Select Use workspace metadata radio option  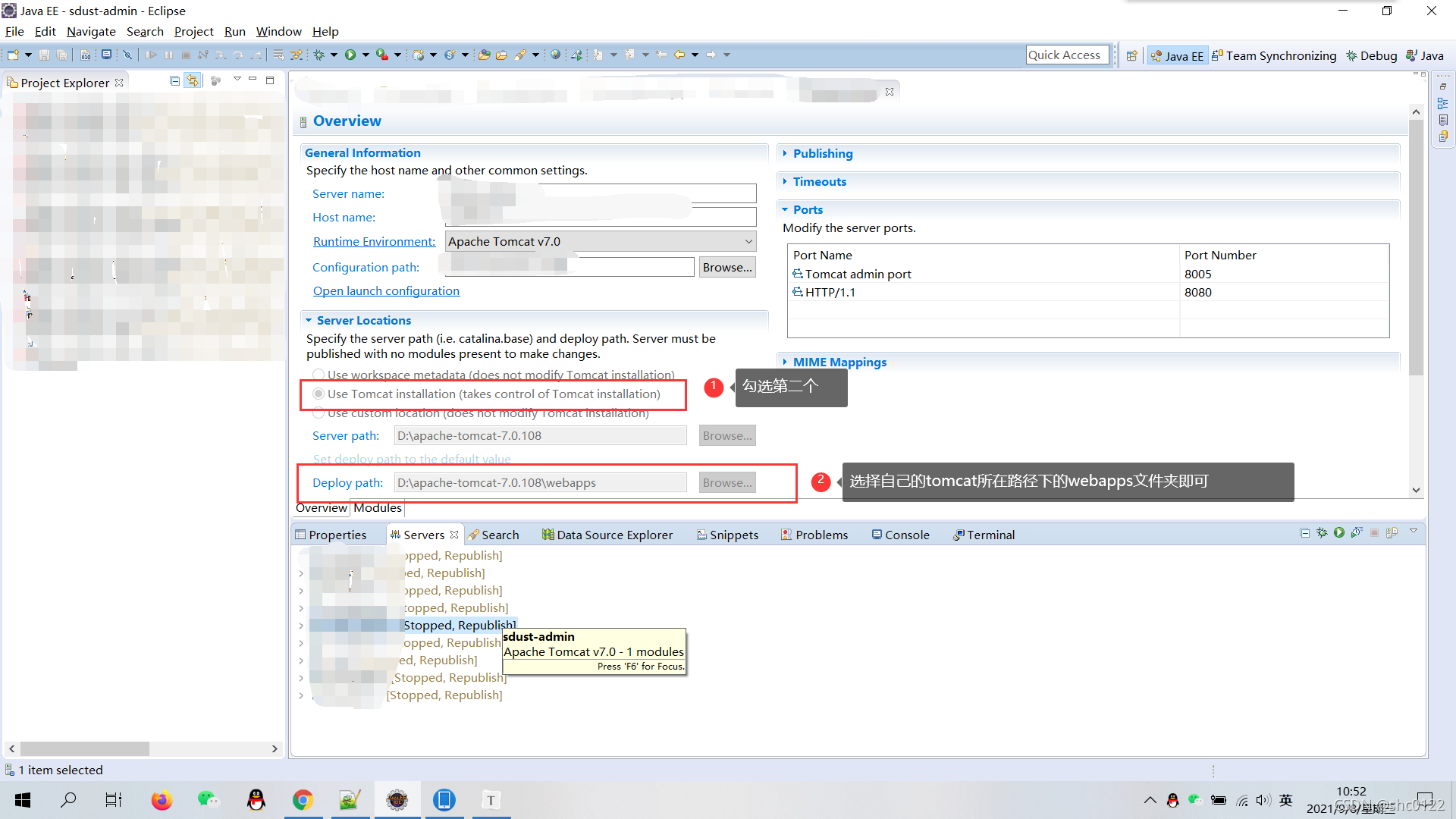tap(319, 375)
